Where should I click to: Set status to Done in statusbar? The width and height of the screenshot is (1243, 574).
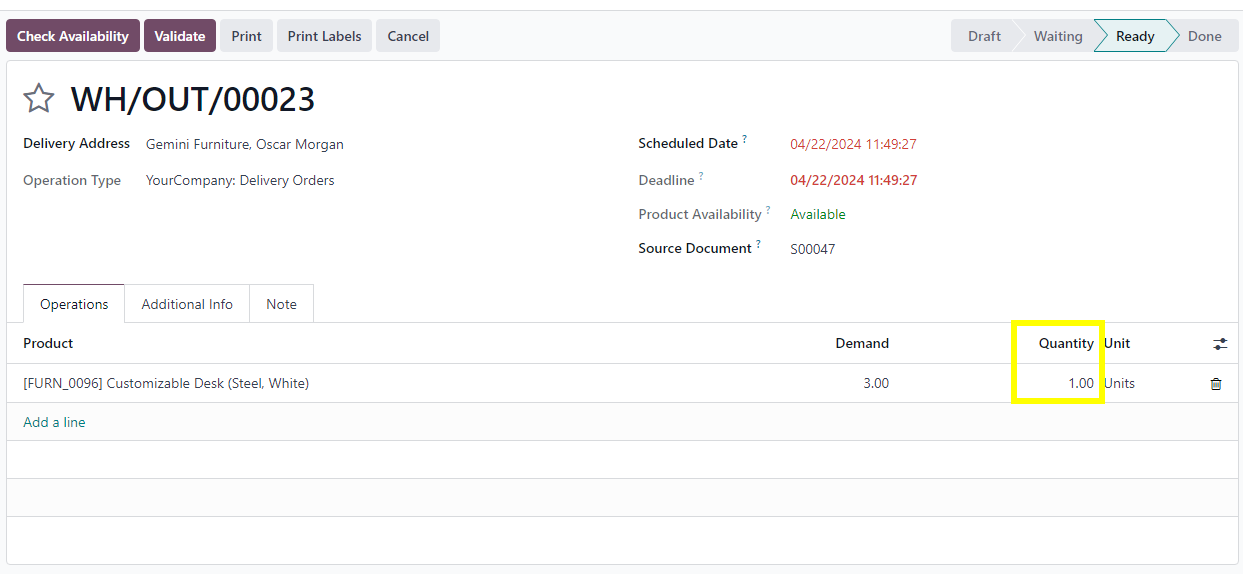coord(1204,36)
